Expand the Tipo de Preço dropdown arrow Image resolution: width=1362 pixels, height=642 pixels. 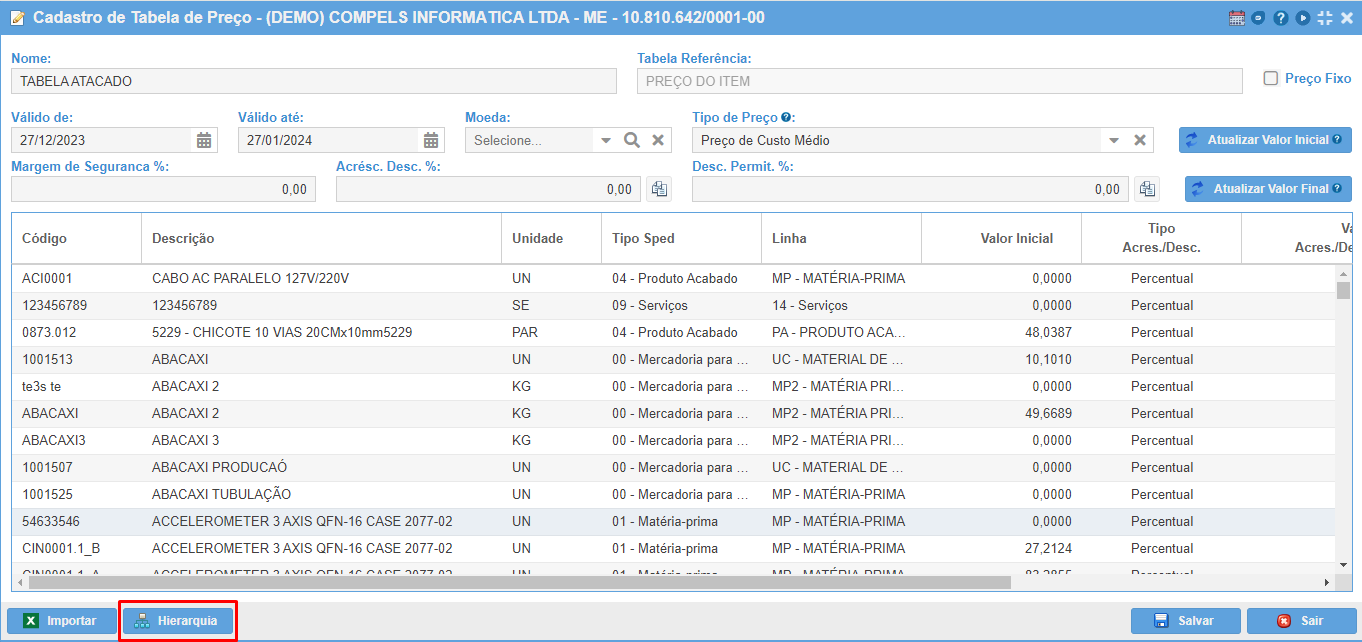(x=1114, y=140)
